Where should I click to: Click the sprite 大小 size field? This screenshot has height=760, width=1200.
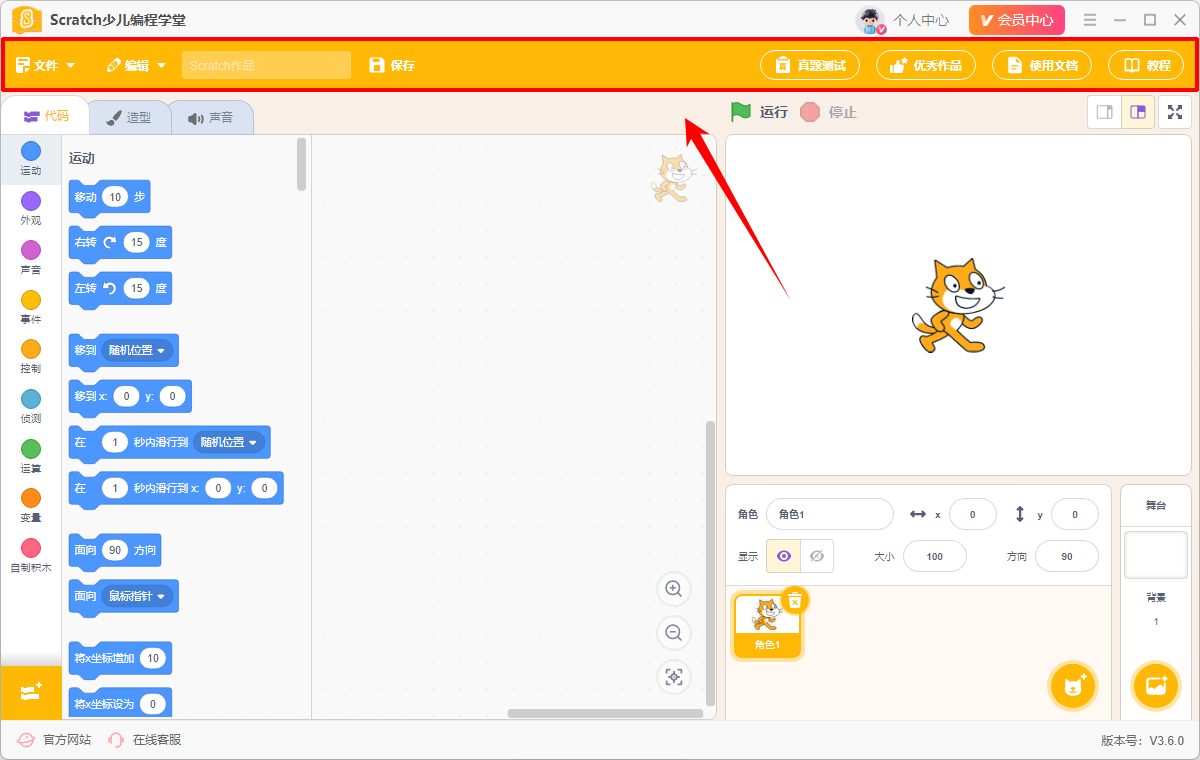[x=934, y=556]
